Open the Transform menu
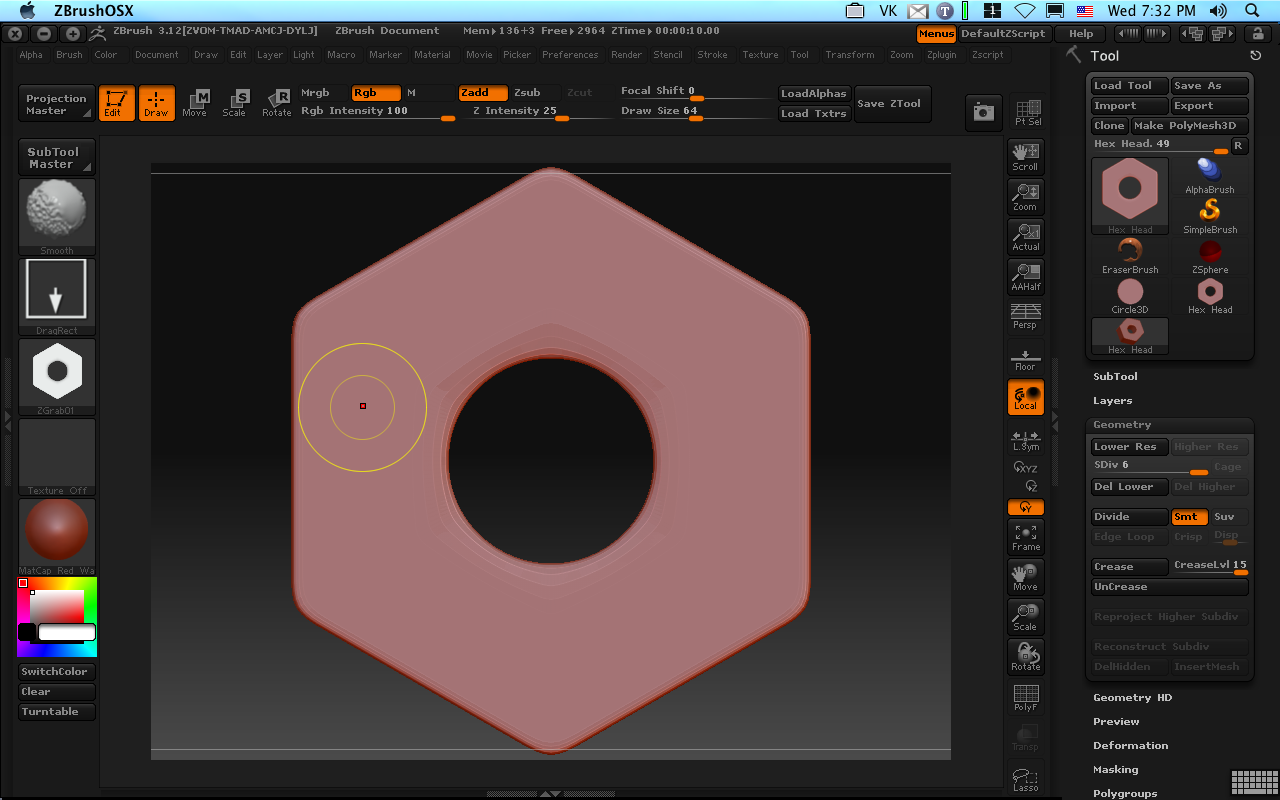1280x800 pixels. pos(850,55)
